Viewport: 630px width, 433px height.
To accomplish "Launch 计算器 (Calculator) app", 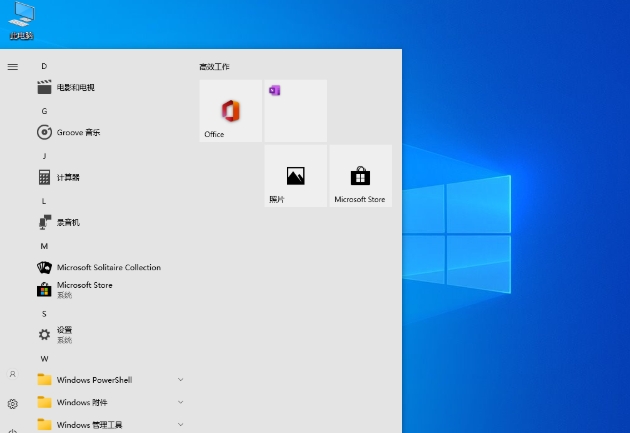I will [x=68, y=177].
